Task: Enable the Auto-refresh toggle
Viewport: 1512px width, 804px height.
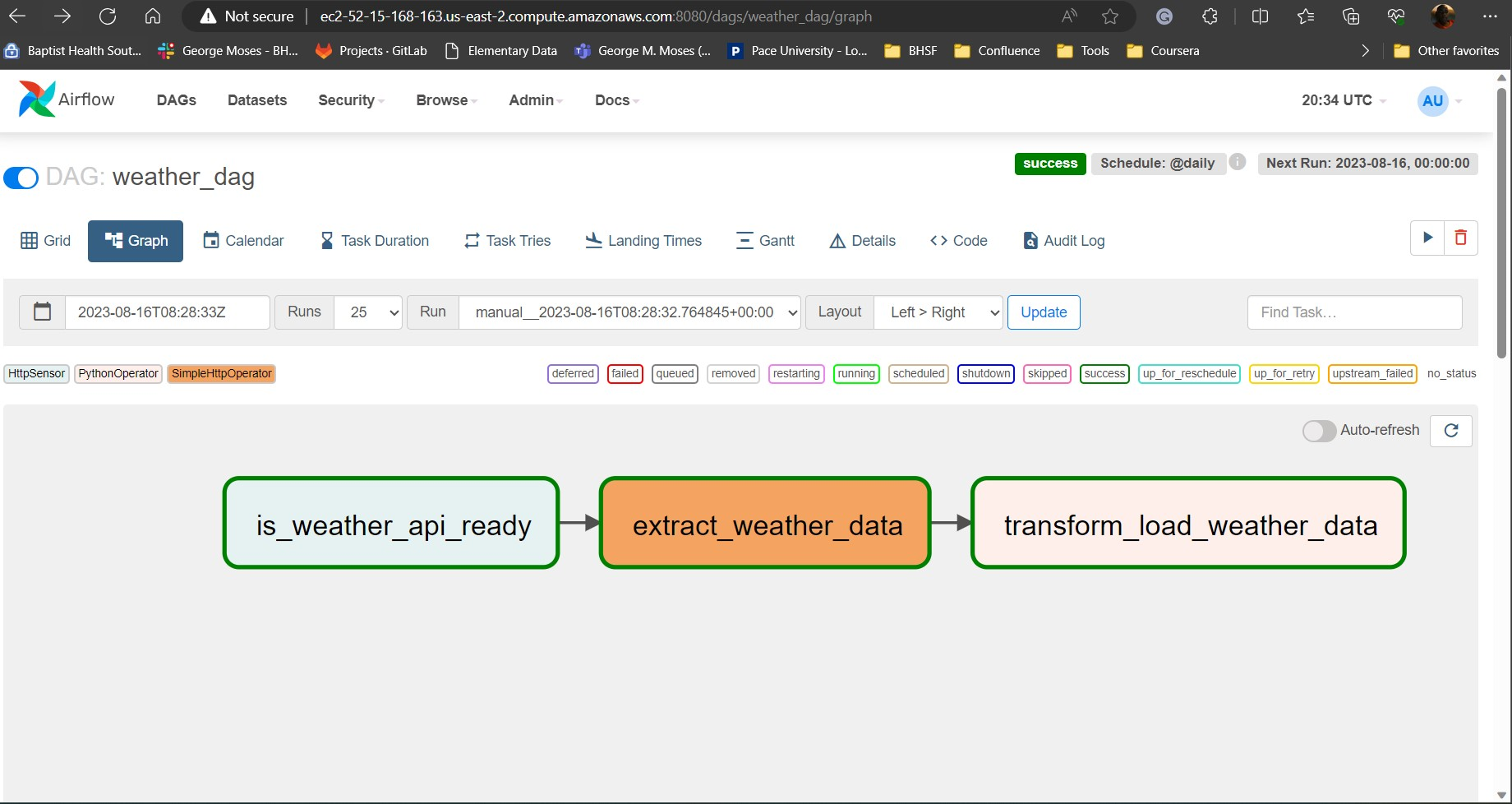Action: tap(1319, 430)
